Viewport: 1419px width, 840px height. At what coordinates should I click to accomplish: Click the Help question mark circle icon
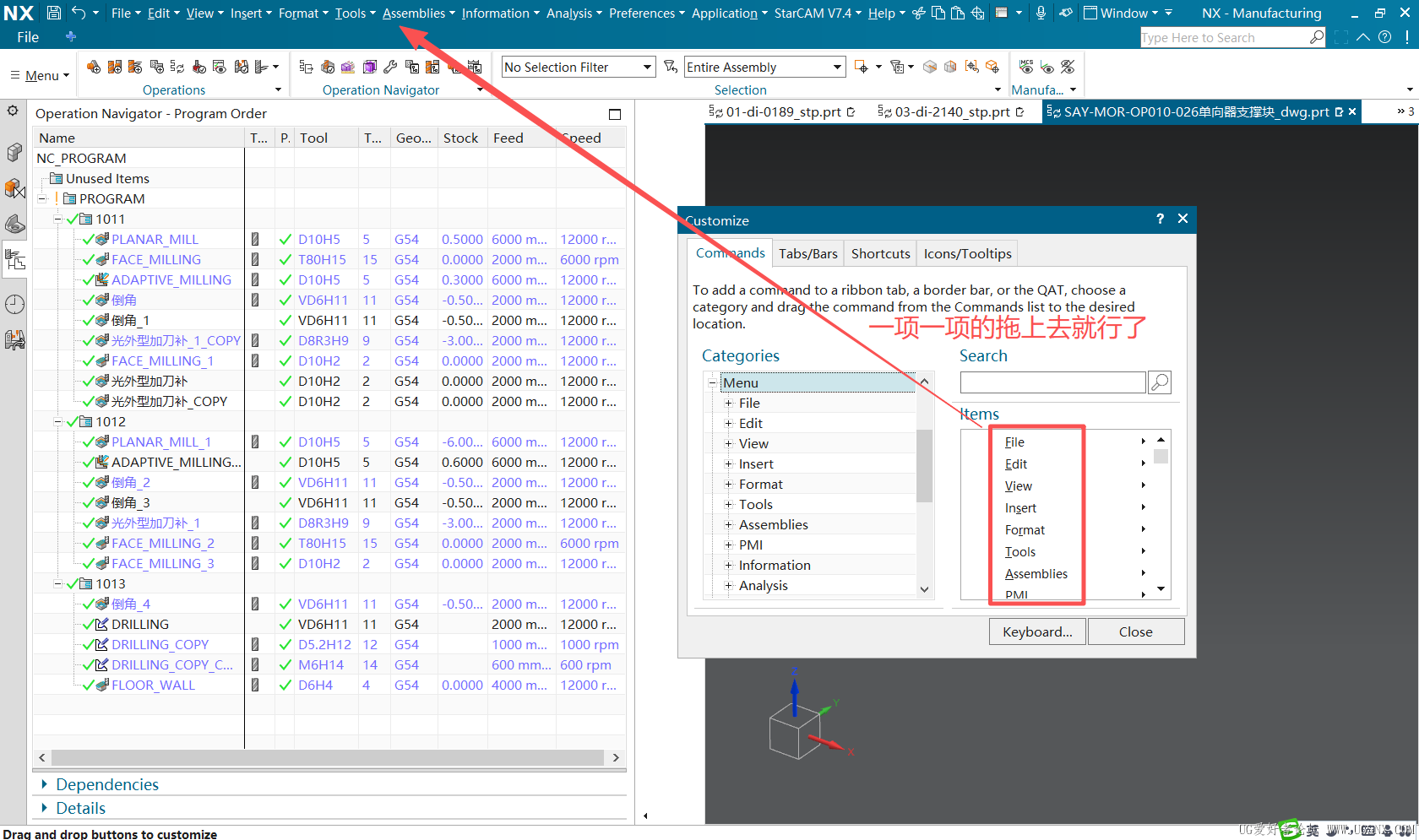coord(1384,37)
